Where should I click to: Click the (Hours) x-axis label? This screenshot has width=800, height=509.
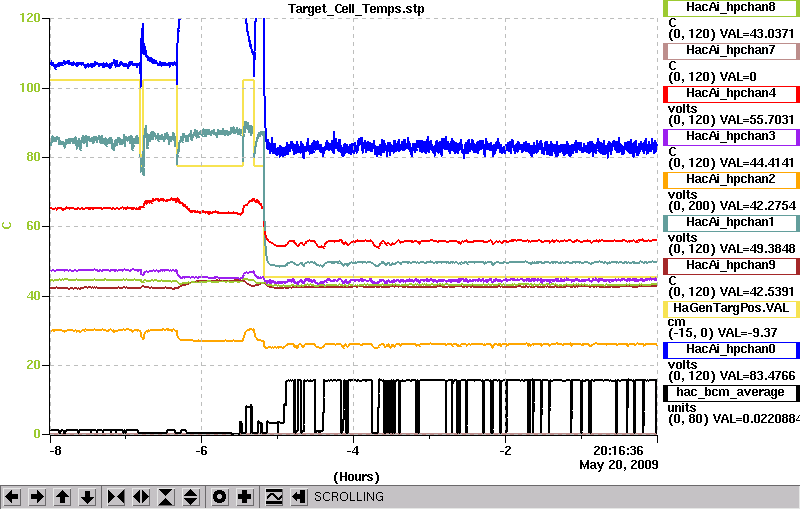click(356, 477)
